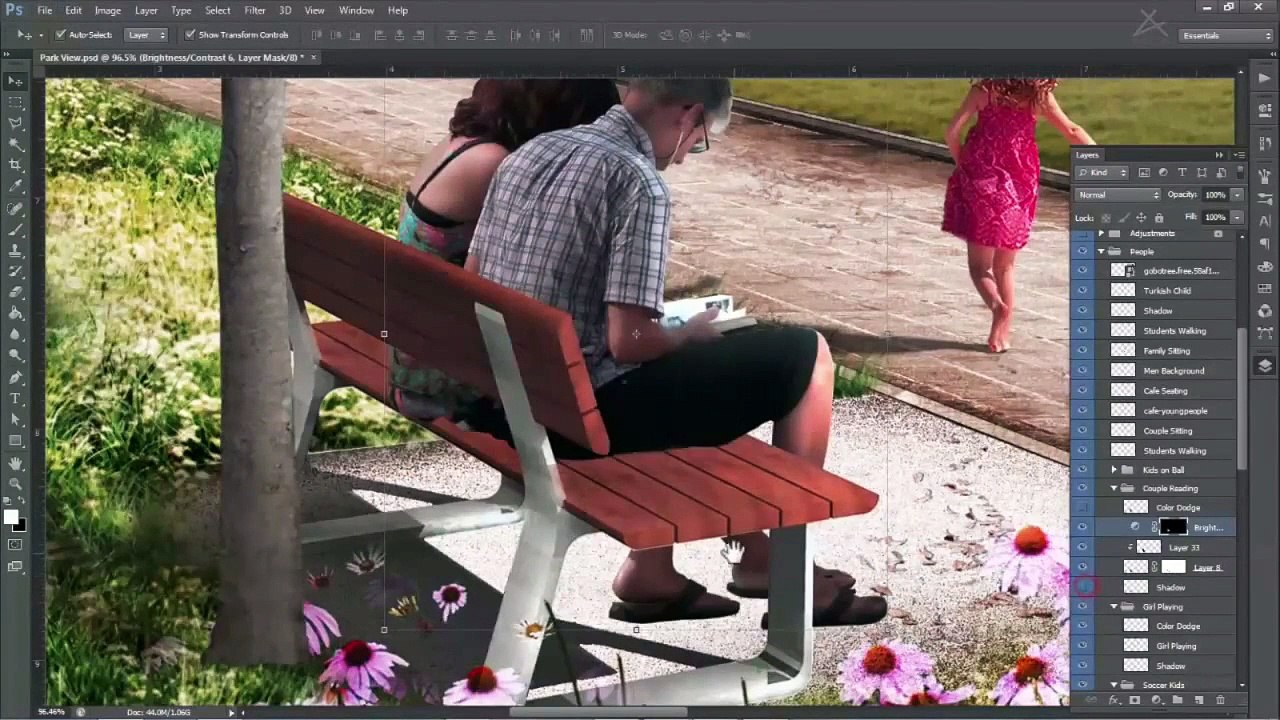
Task: Select the Hand tool in toolbox
Action: (x=15, y=464)
